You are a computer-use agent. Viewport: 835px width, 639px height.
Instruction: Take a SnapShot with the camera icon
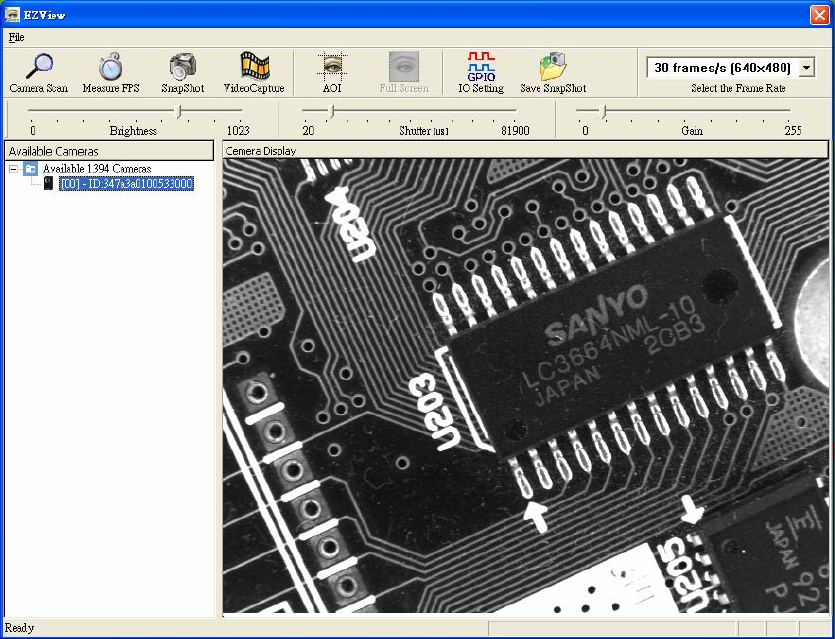pyautogui.click(x=182, y=67)
